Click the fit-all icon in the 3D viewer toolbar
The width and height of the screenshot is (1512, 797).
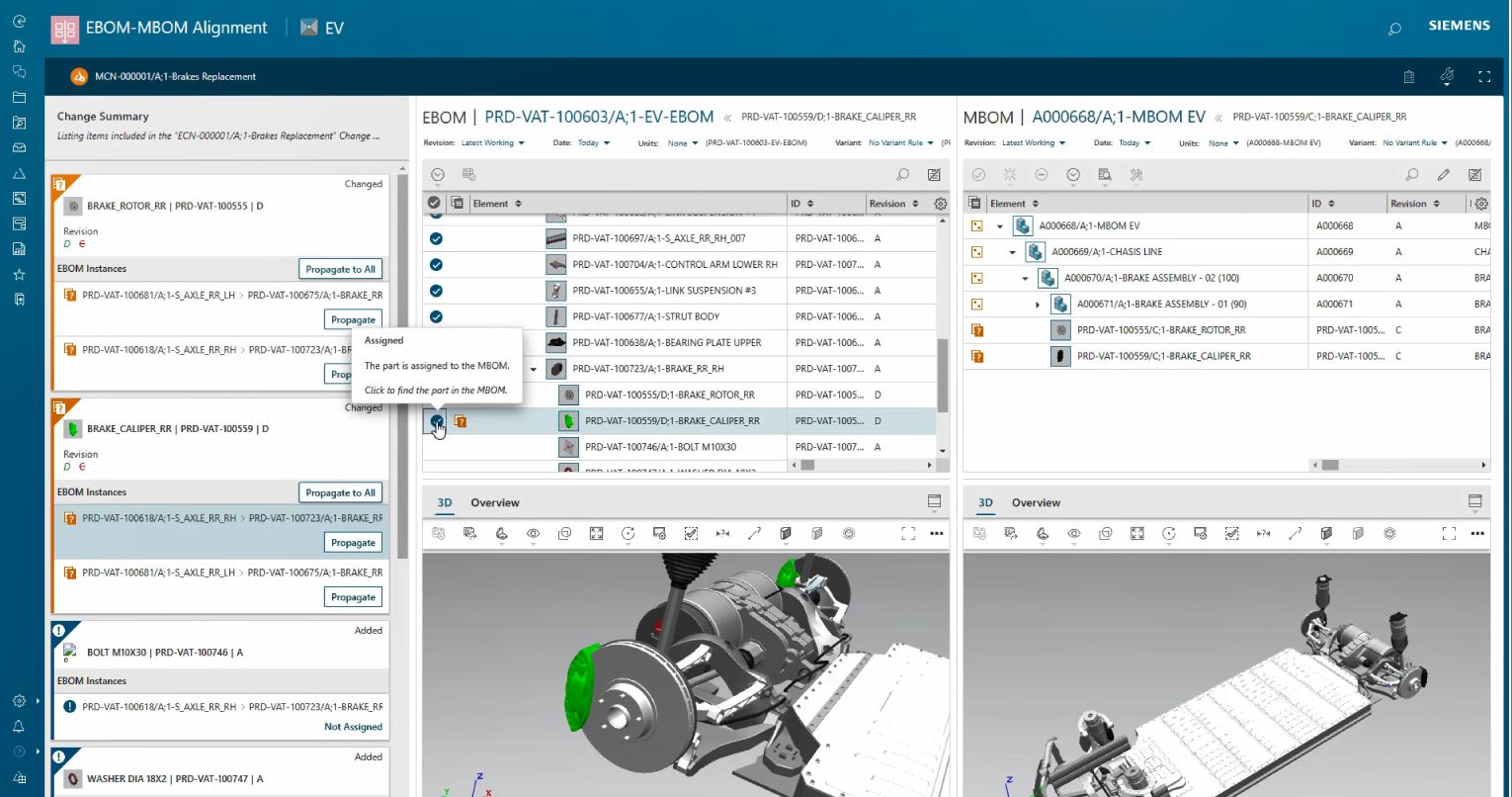[596, 533]
